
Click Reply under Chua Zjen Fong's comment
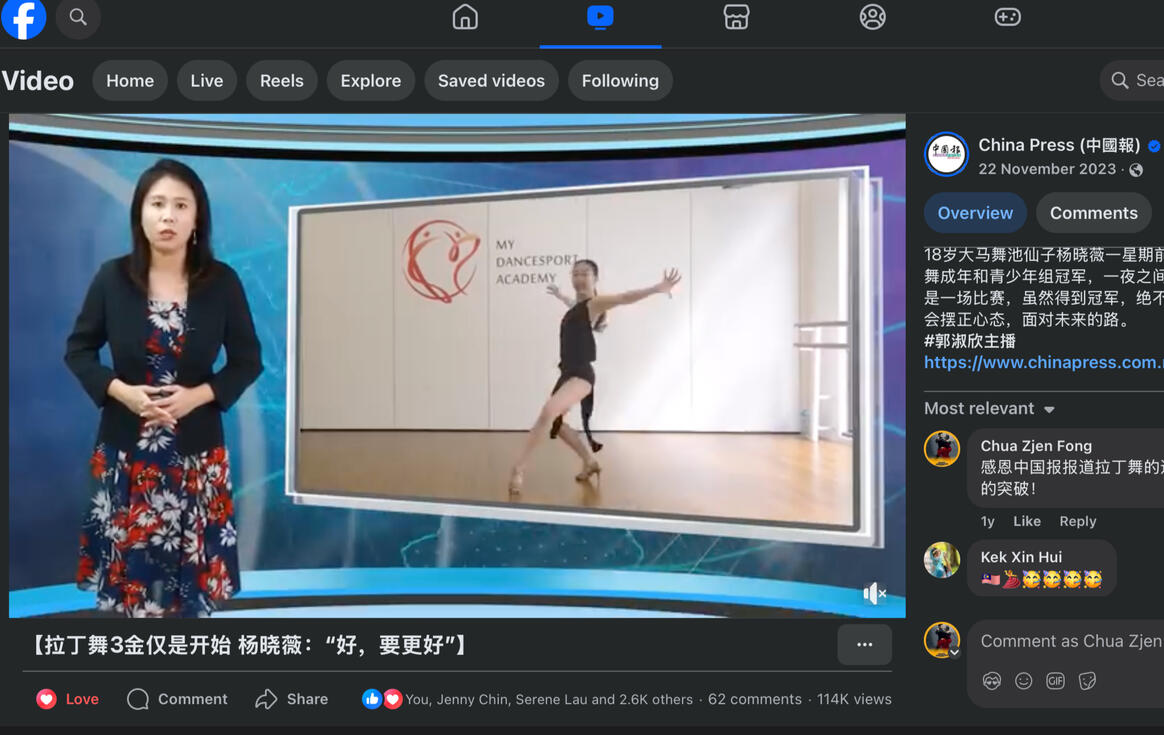[x=1078, y=521]
